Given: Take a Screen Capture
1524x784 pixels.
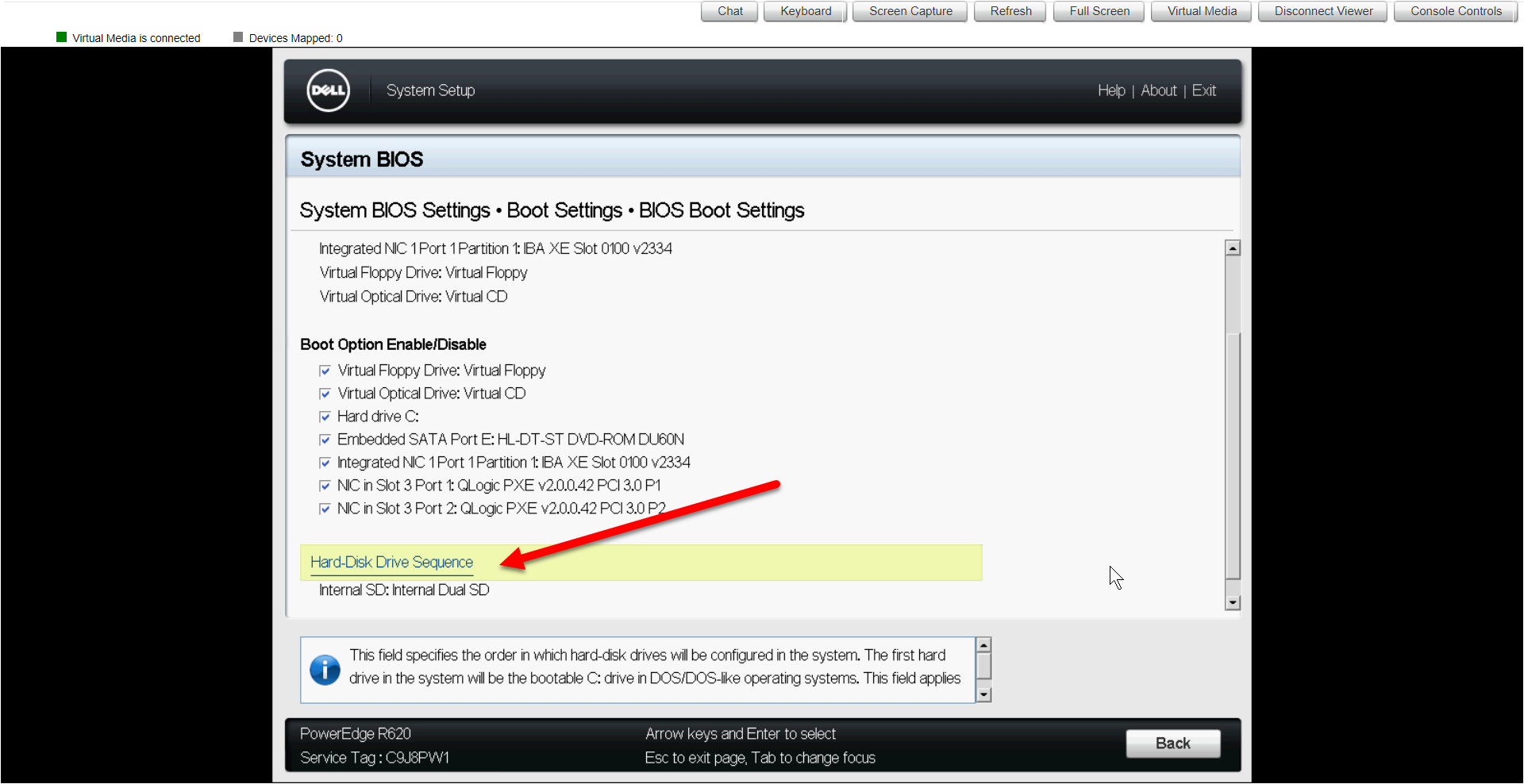Looking at the screenshot, I should tap(910, 11).
